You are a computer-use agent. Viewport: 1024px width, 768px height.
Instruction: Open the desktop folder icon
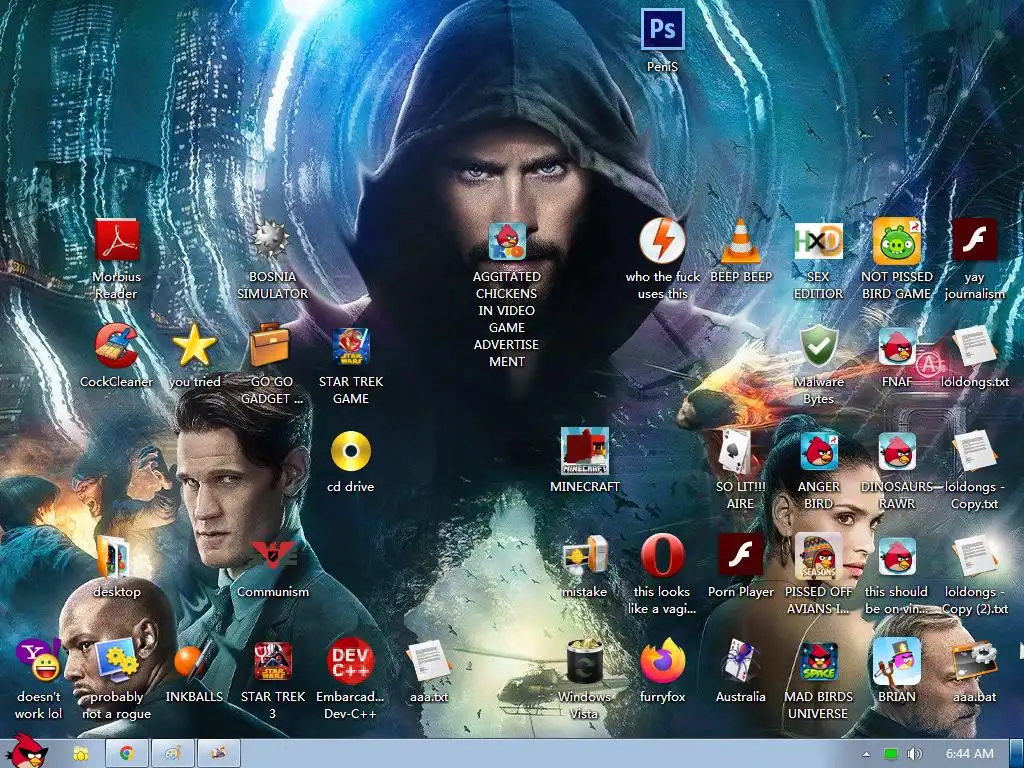(113, 556)
